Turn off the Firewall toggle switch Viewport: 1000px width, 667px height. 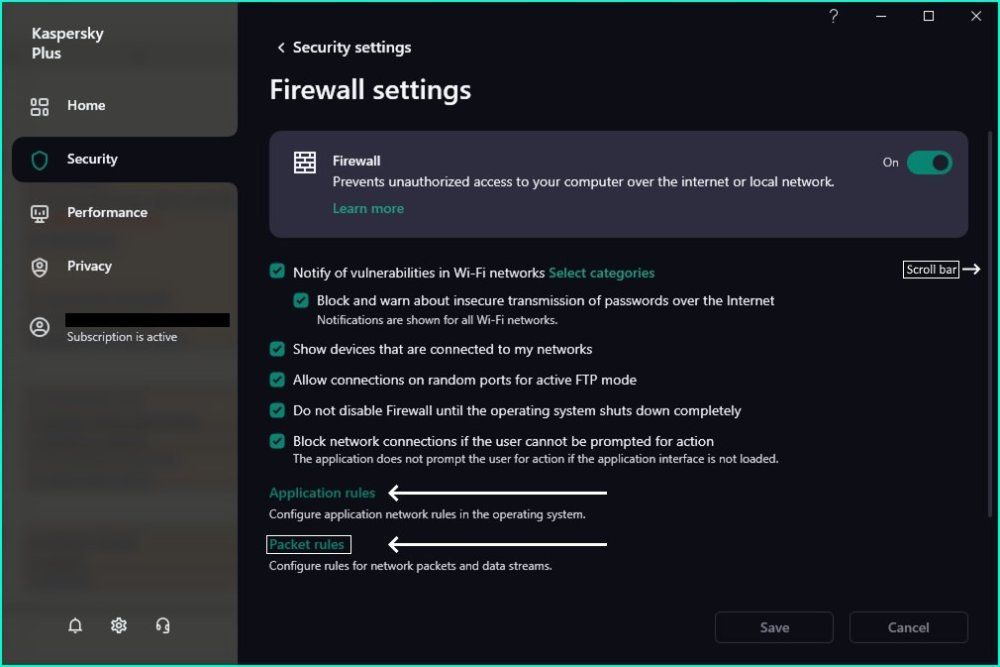click(x=929, y=163)
